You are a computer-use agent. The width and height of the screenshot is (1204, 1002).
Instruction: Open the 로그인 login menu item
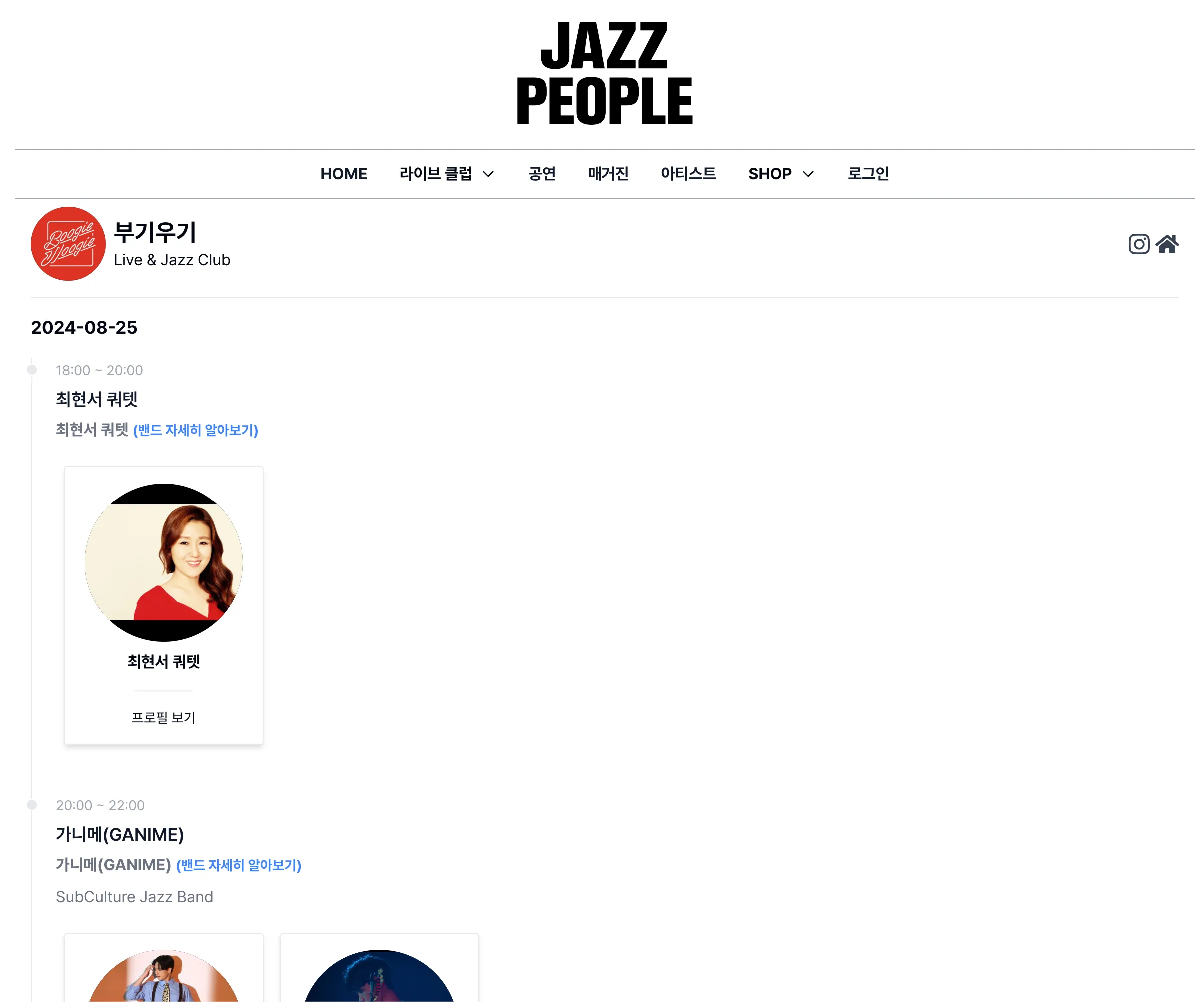[x=868, y=174]
